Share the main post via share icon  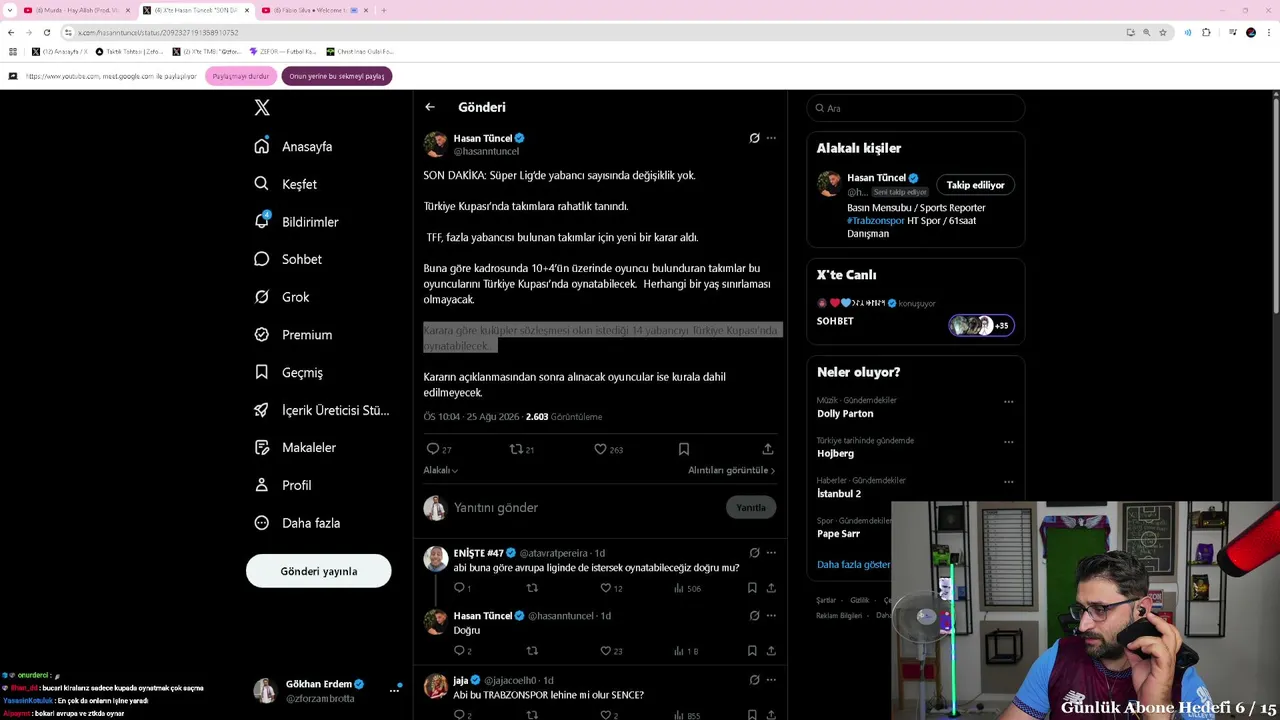click(768, 450)
